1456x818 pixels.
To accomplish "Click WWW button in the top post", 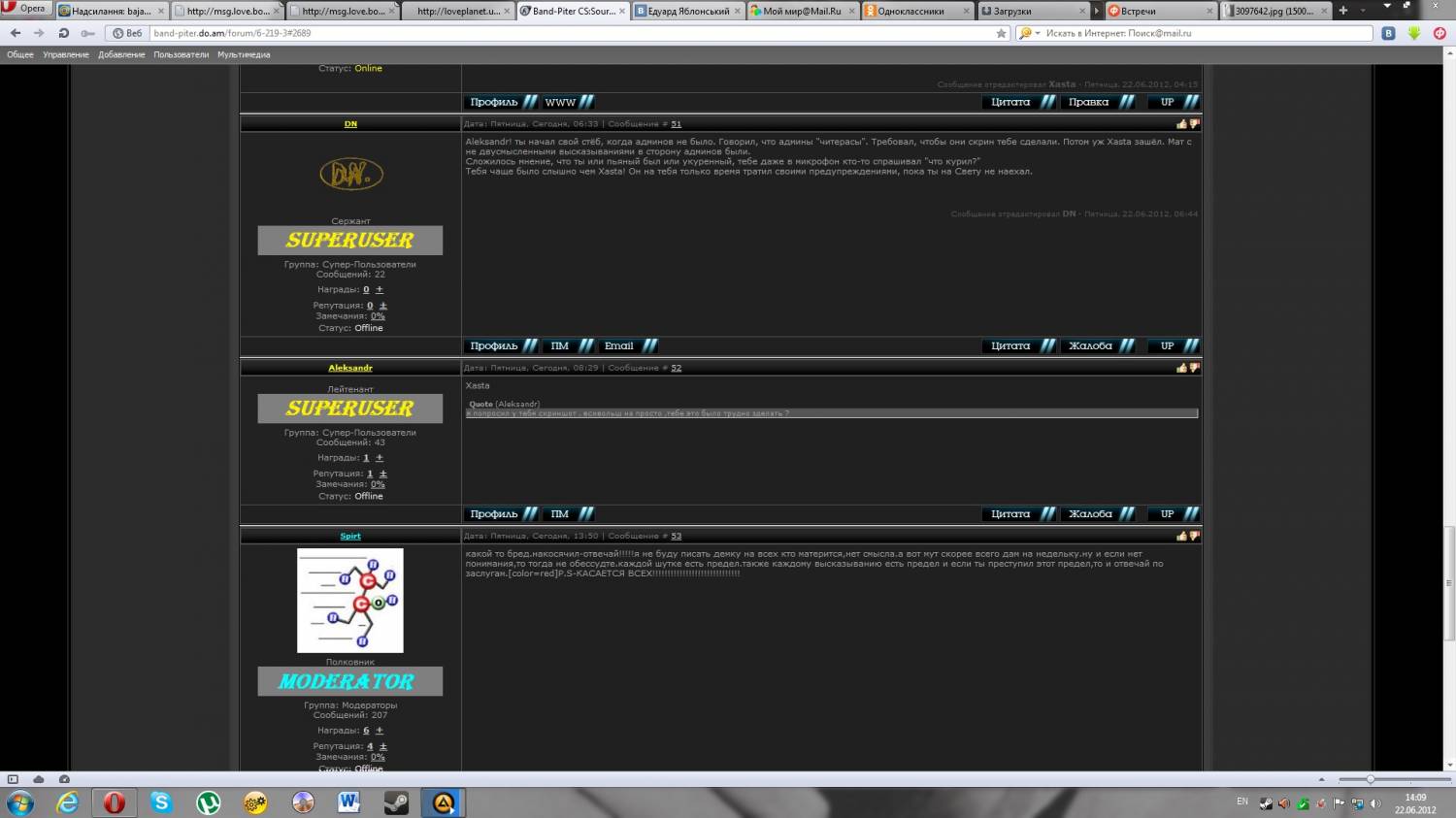I will pos(568,102).
